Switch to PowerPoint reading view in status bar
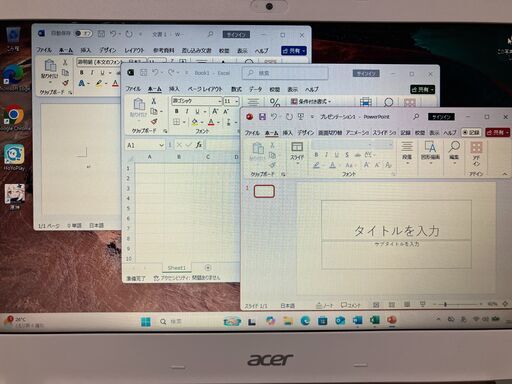The image size is (512, 384). 407,304
